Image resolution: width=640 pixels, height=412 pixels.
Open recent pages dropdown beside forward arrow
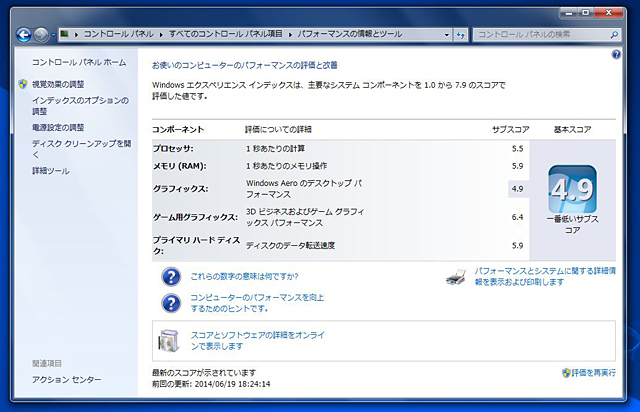pyautogui.click(x=53, y=35)
